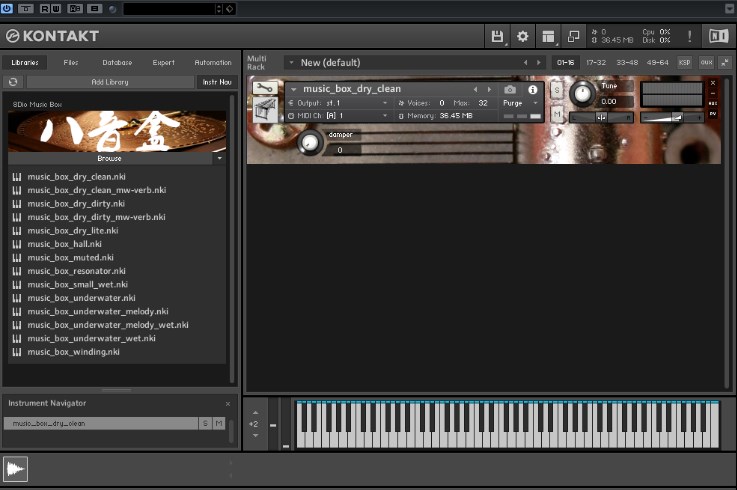This screenshot has height=490, width=737.
Task: Select music_box_winding.nki file
Action: (73, 352)
